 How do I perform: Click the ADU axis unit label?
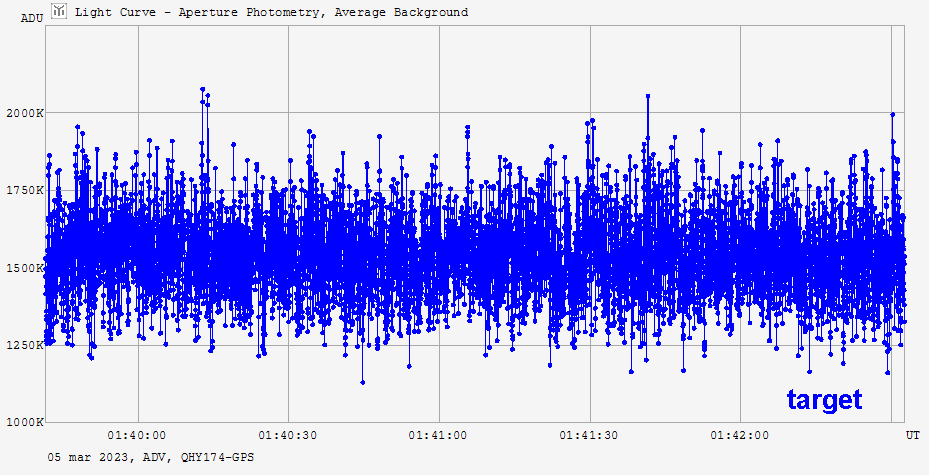32,18
